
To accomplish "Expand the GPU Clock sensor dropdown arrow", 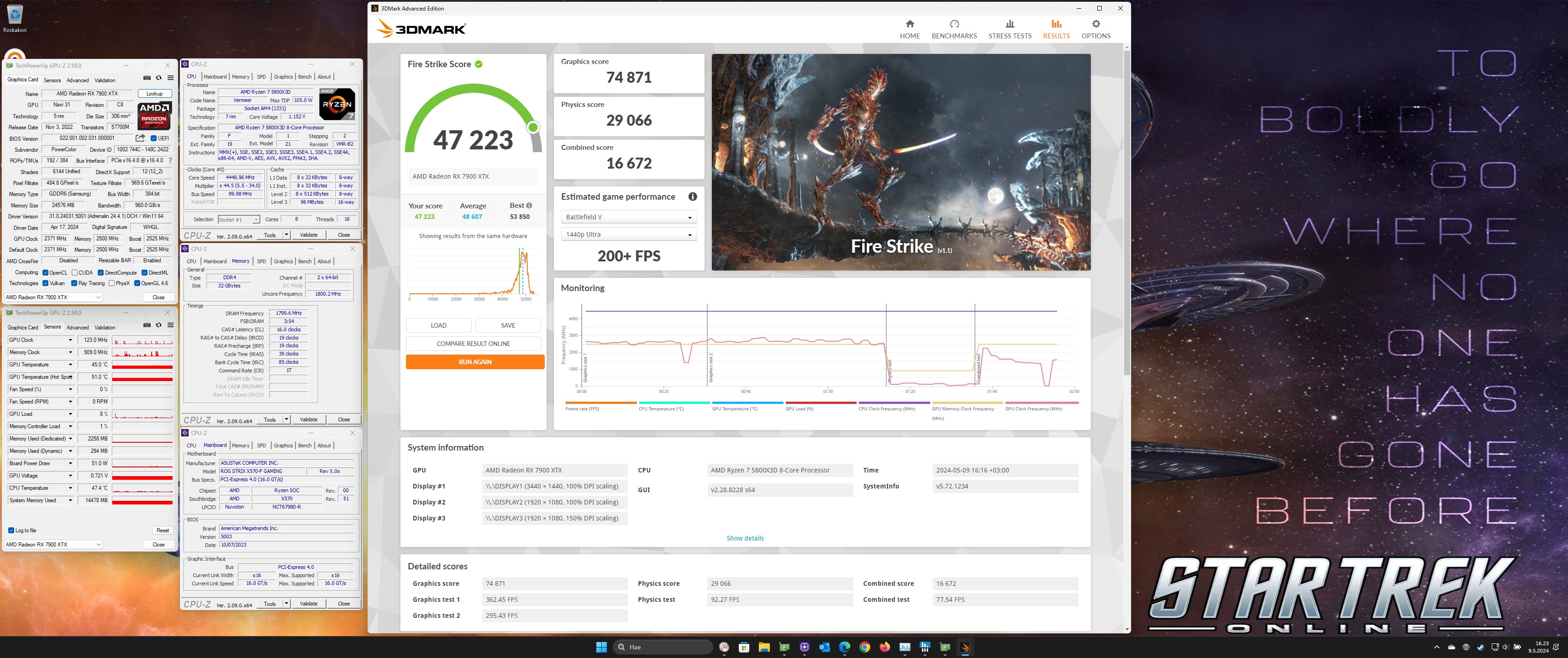I will 71,340.
